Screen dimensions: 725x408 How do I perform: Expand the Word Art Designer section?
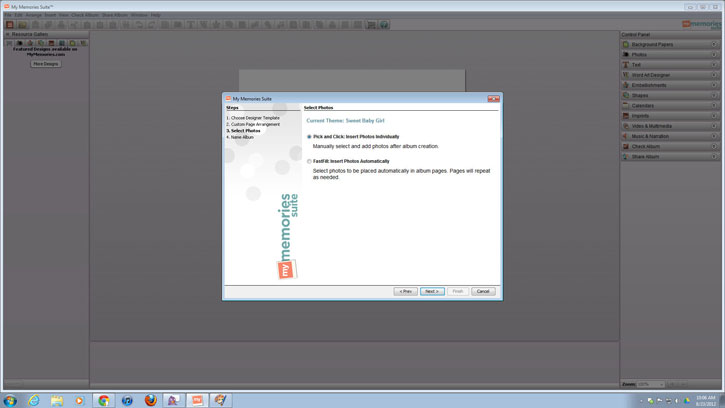(670, 75)
